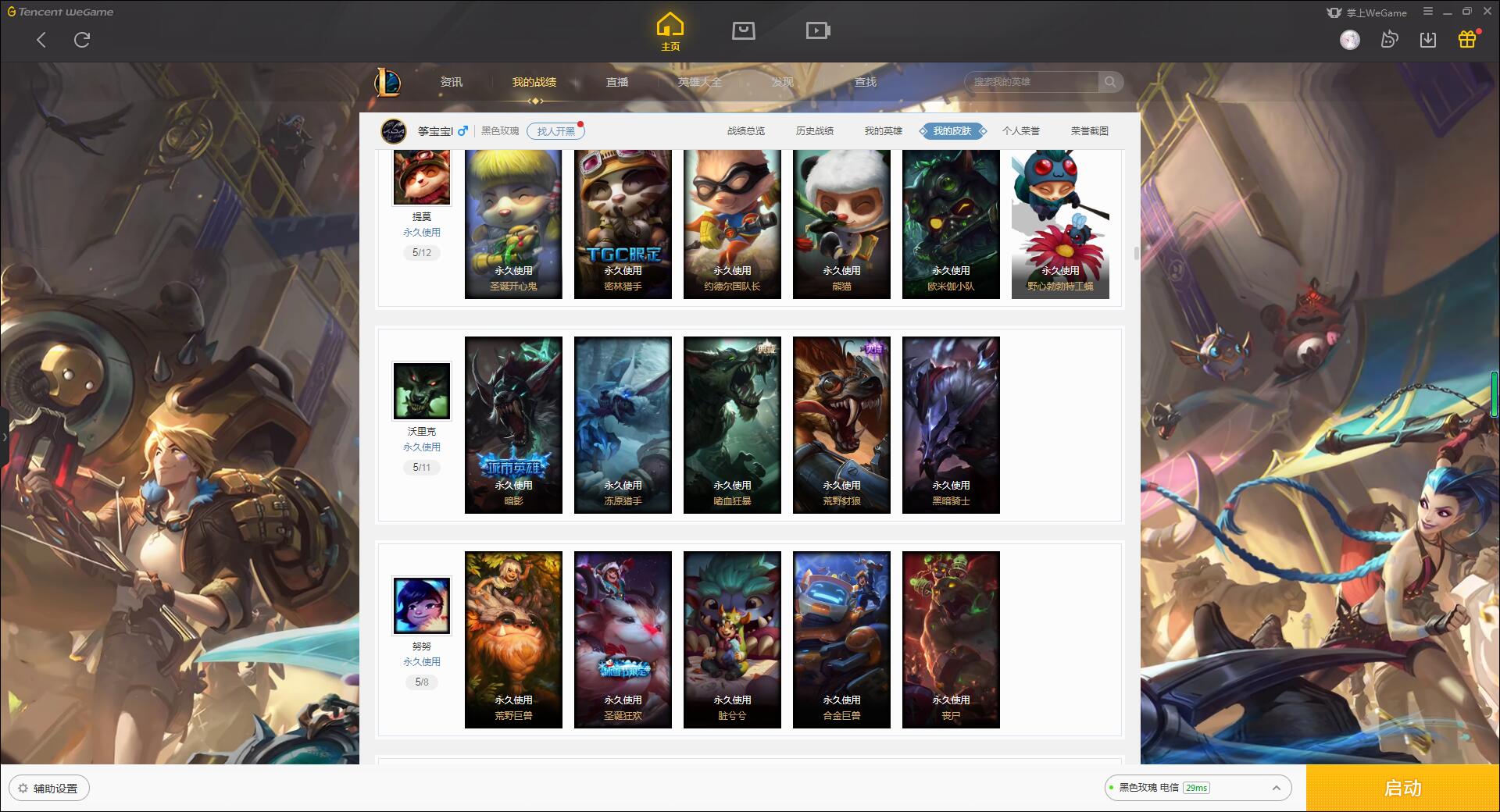The image size is (1500, 812).
Task: Click the 启动 launch button
Action: click(1403, 788)
